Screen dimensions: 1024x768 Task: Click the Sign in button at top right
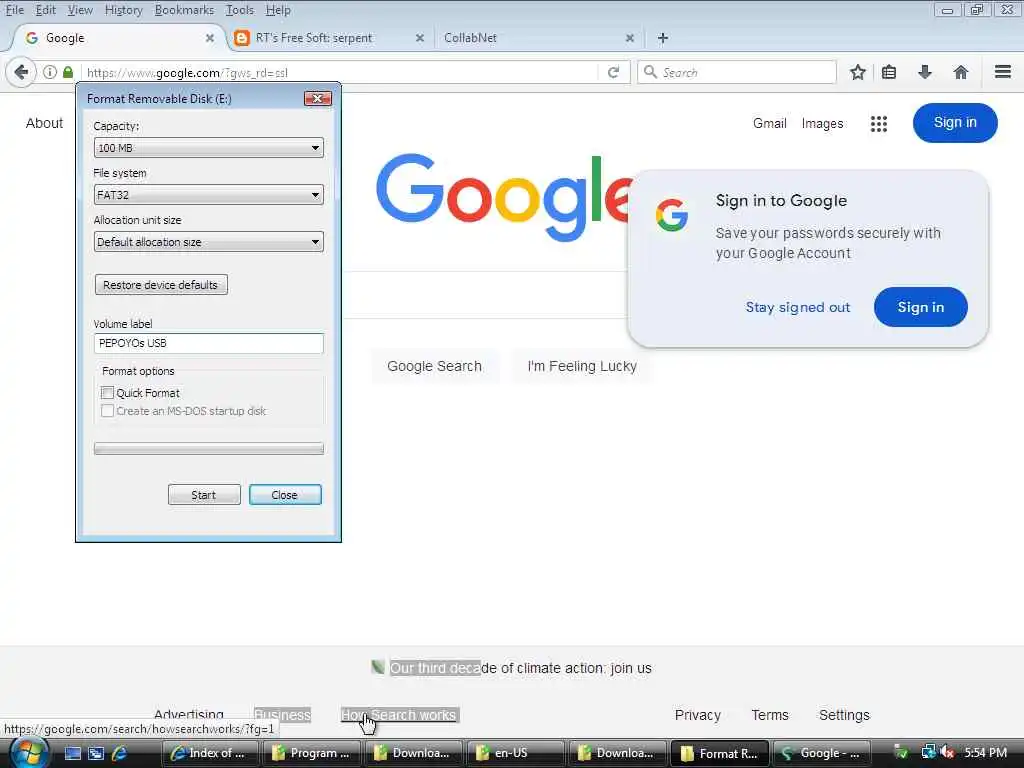[955, 123]
